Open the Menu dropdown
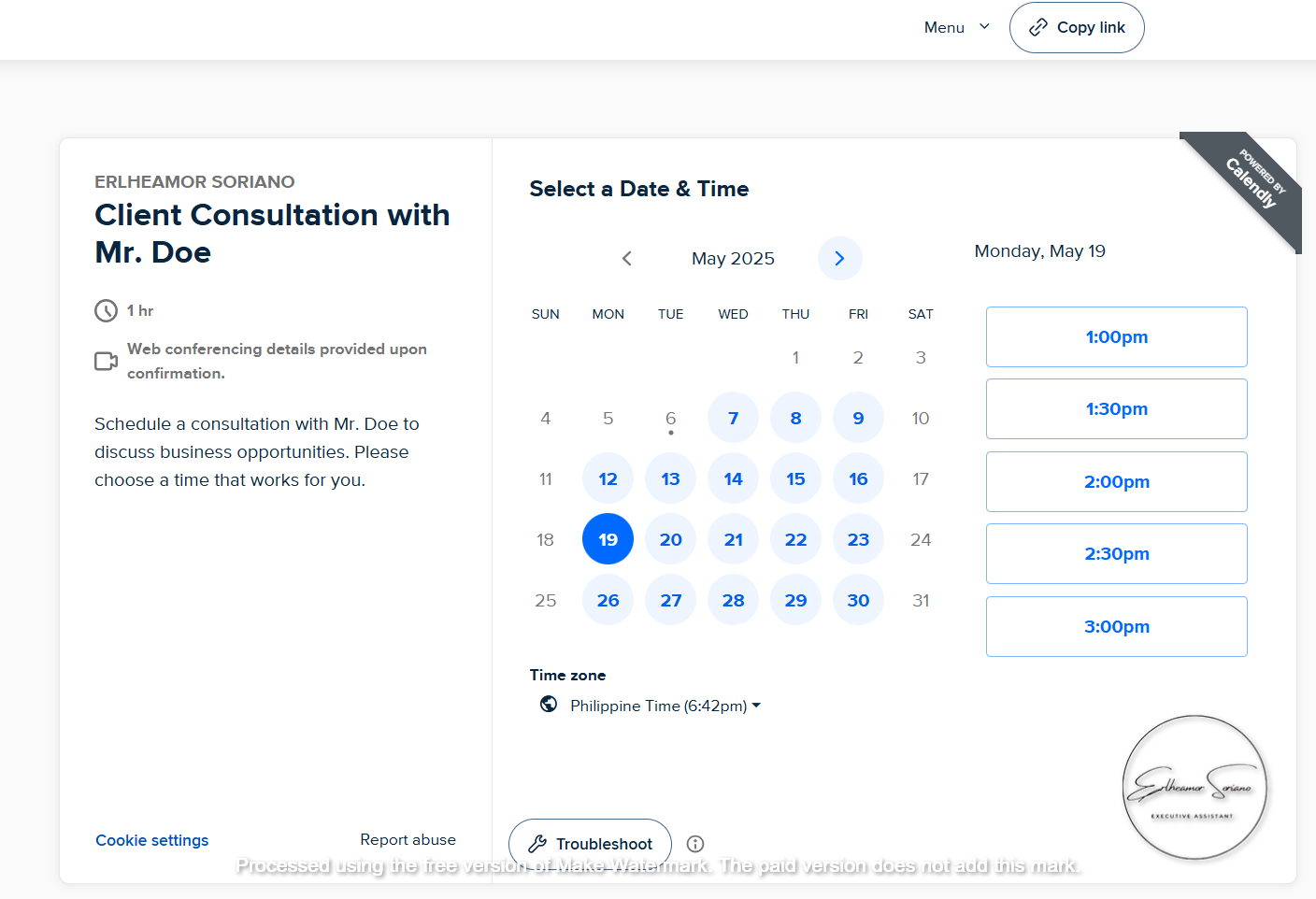Image resolution: width=1316 pixels, height=899 pixels. 956,27
